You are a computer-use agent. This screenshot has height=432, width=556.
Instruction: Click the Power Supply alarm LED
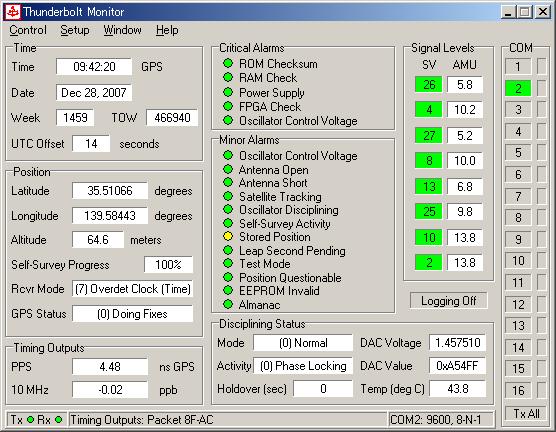pos(228,92)
